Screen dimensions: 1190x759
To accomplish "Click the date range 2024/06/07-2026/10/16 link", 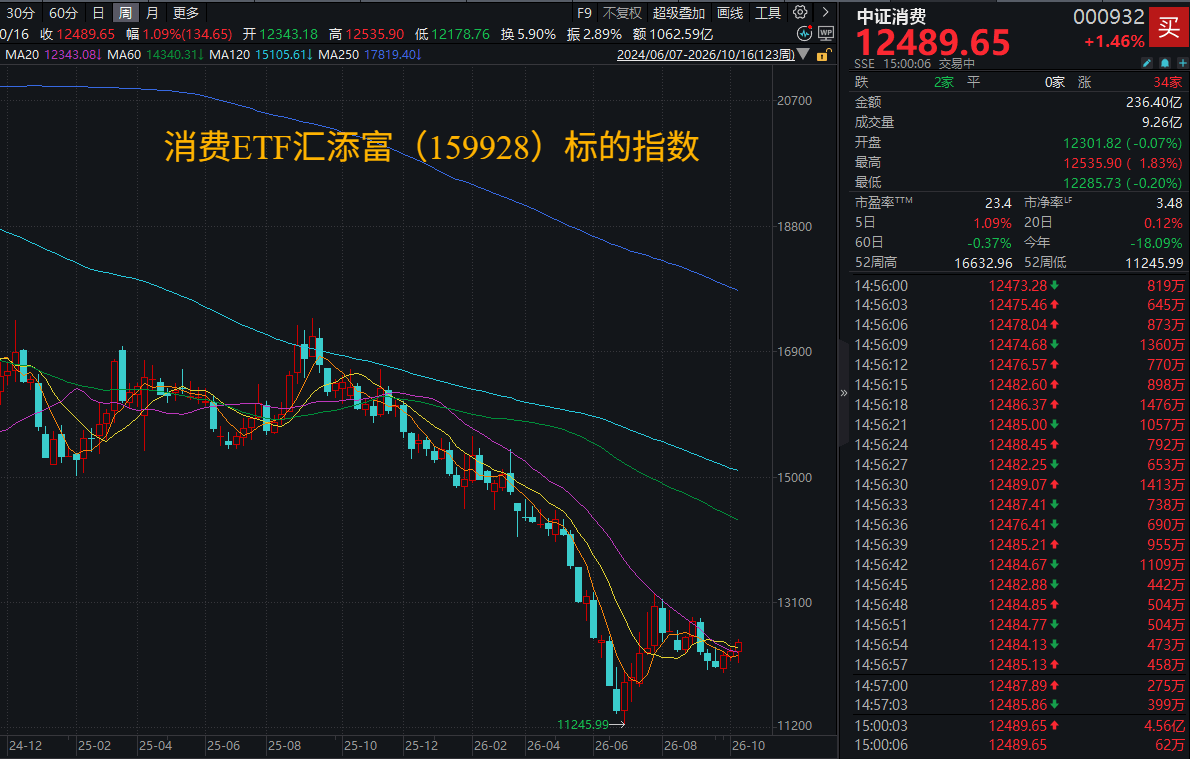I will click(706, 55).
